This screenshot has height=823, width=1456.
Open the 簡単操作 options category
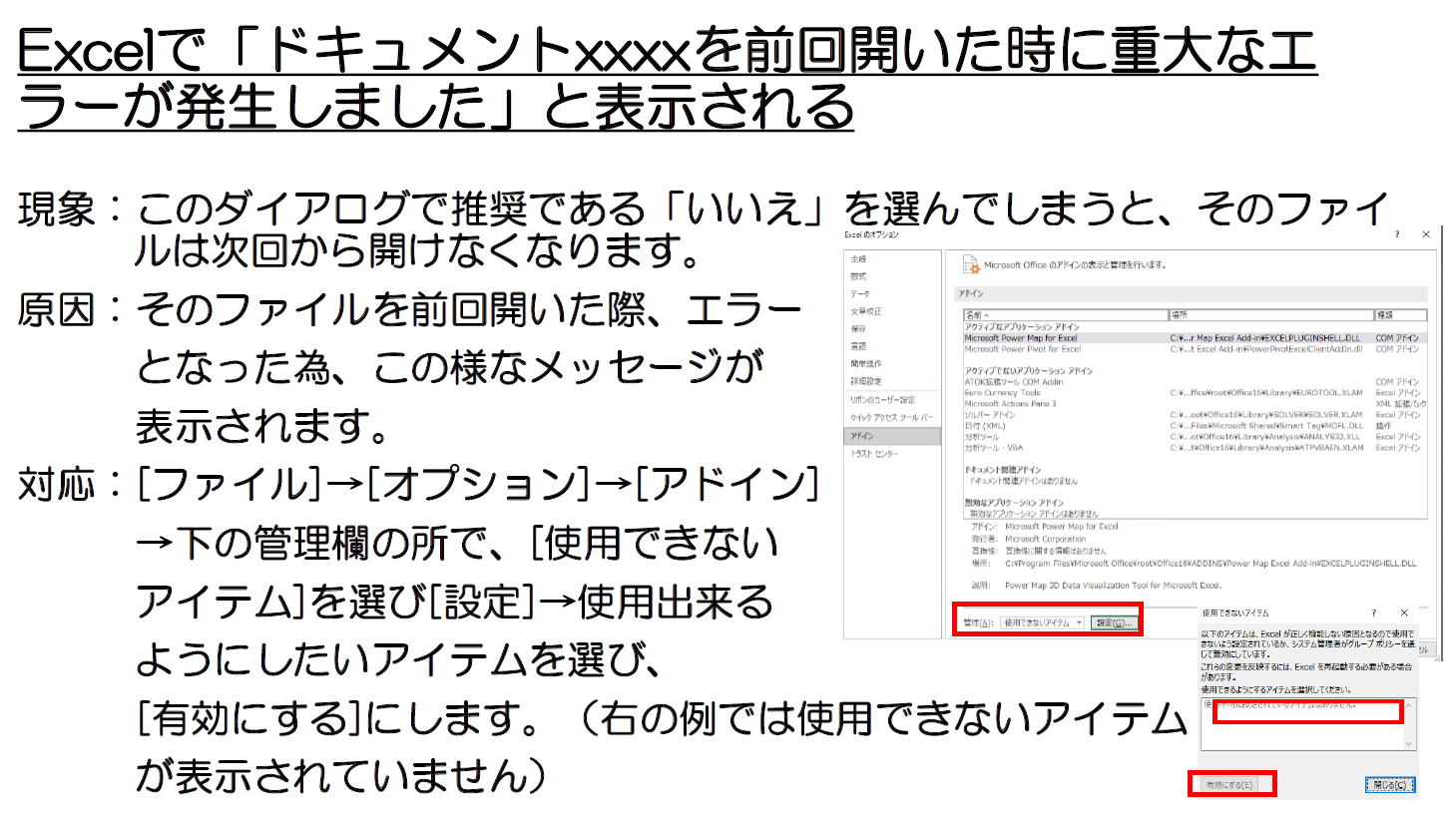(x=892, y=364)
